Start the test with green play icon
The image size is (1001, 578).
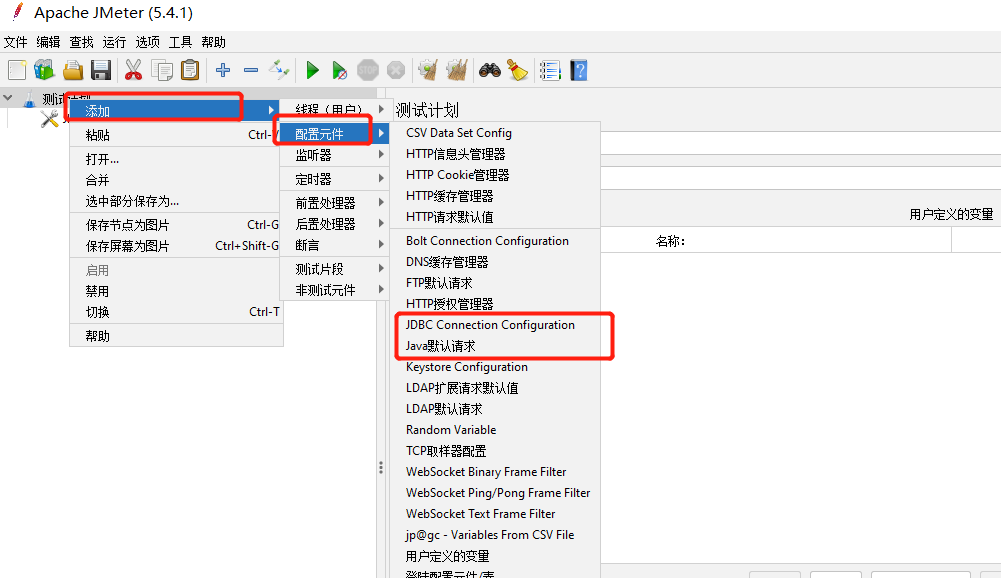click(312, 70)
